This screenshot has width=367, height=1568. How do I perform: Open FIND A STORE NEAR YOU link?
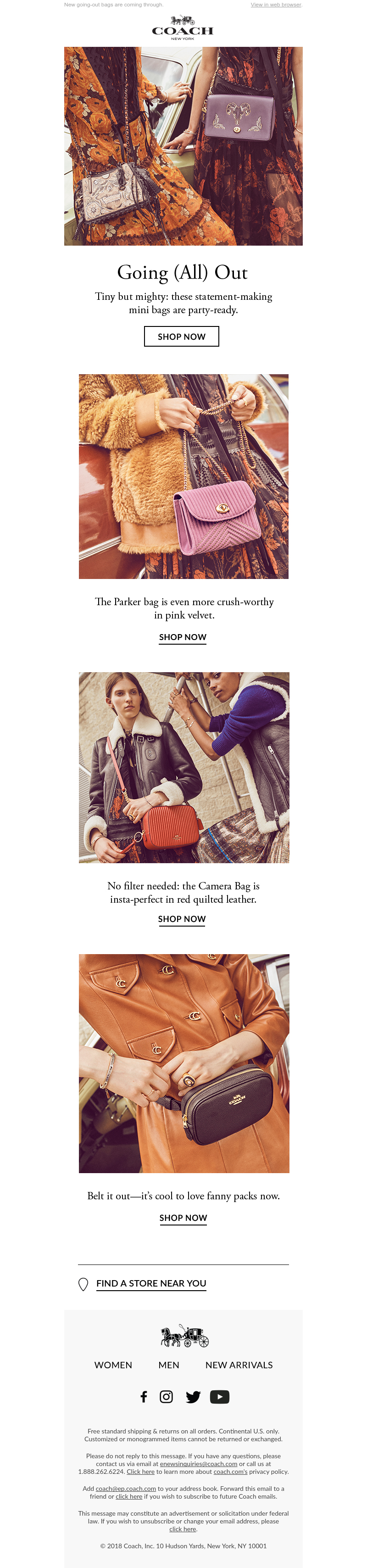pos(151,1283)
